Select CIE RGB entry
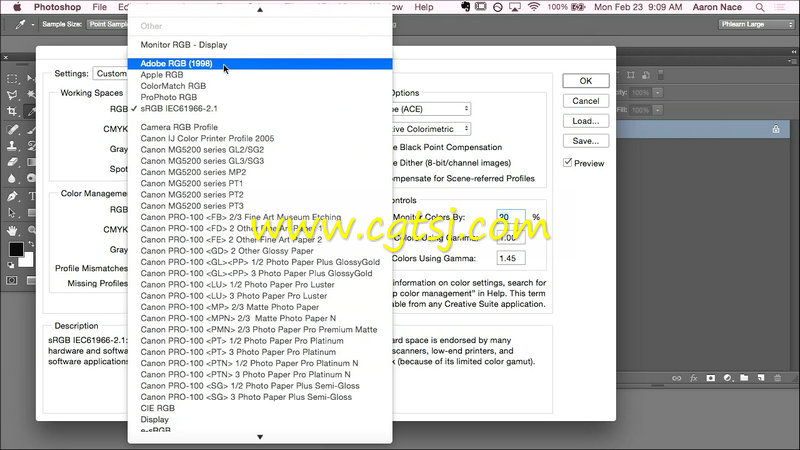The height and width of the screenshot is (450, 800). (260, 408)
